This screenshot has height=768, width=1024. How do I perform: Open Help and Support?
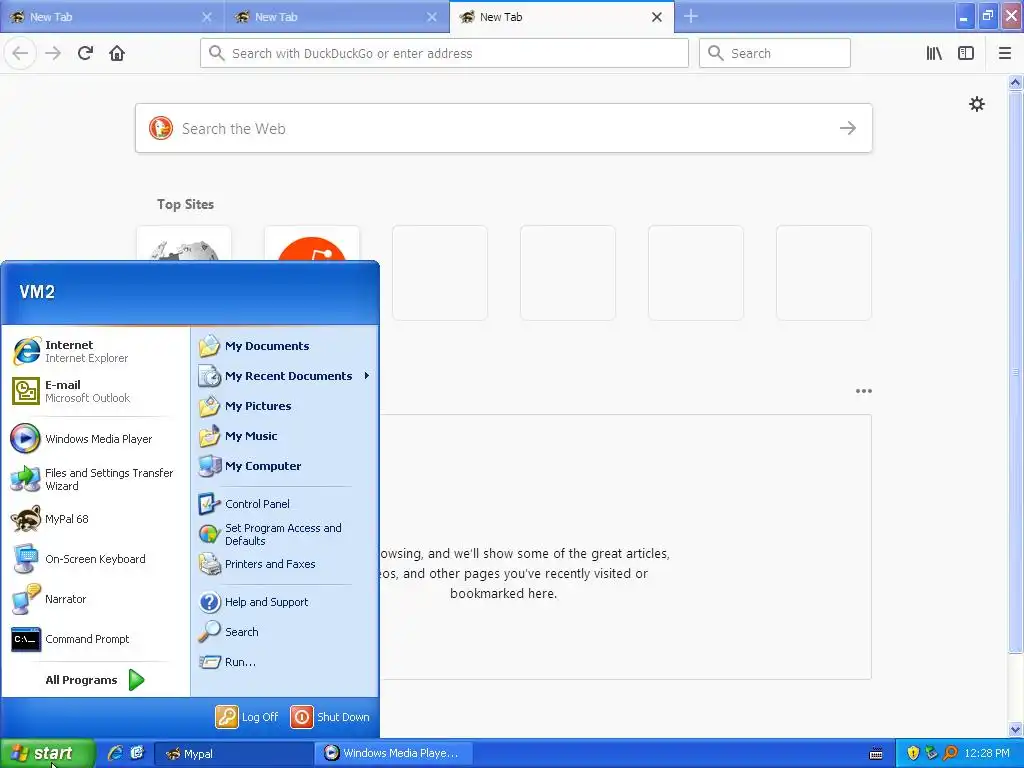tap(285, 602)
